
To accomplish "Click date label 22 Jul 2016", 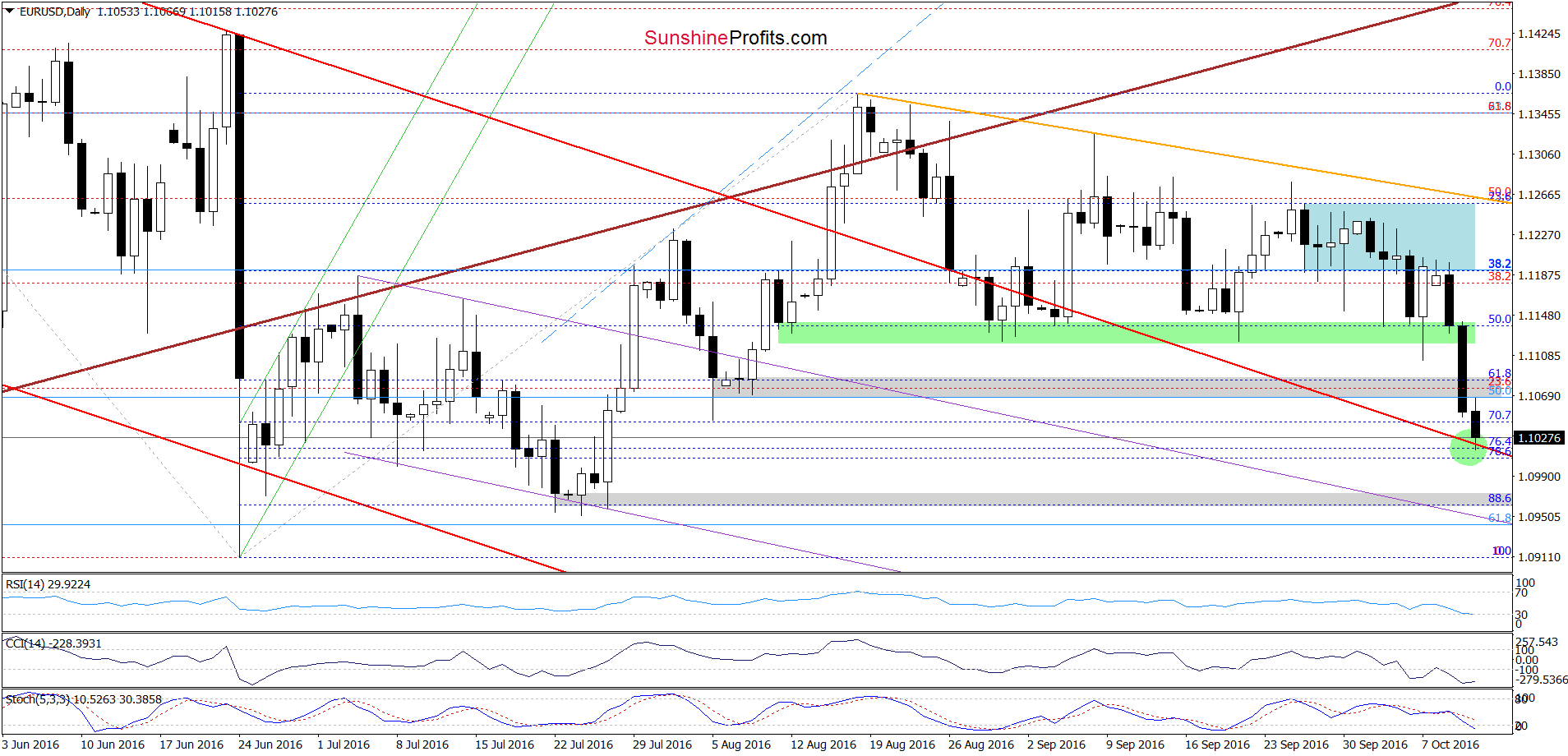I will 583,744.
